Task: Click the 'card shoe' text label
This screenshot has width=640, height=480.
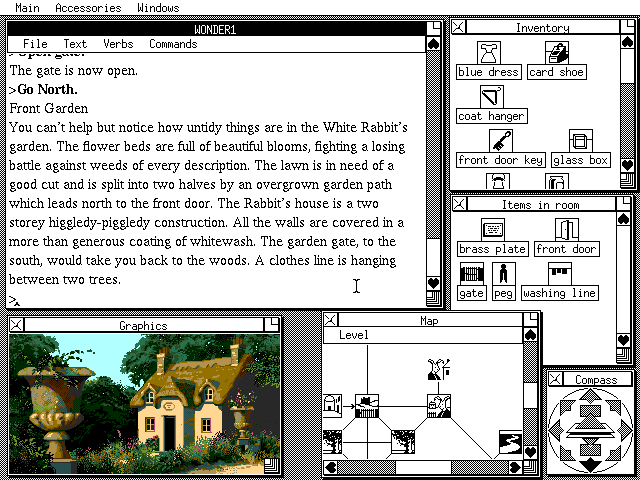Action: 556,72
